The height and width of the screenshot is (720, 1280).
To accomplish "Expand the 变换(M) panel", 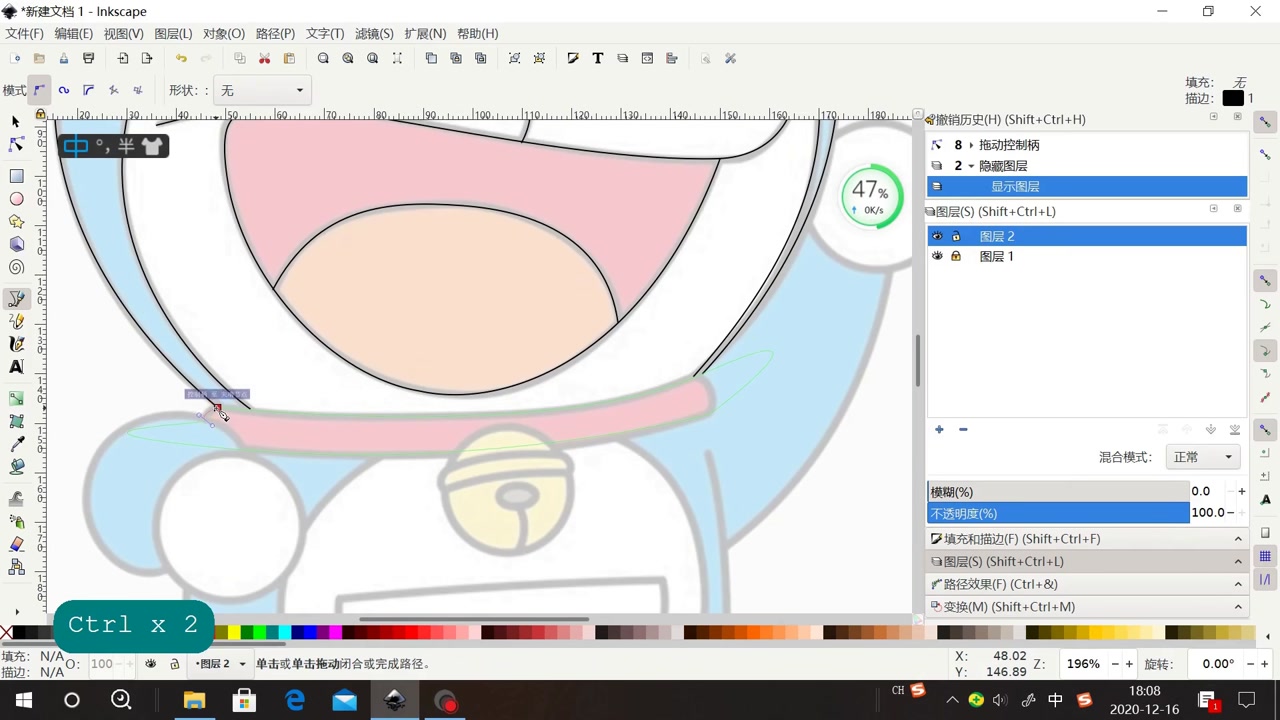I will coord(1087,606).
